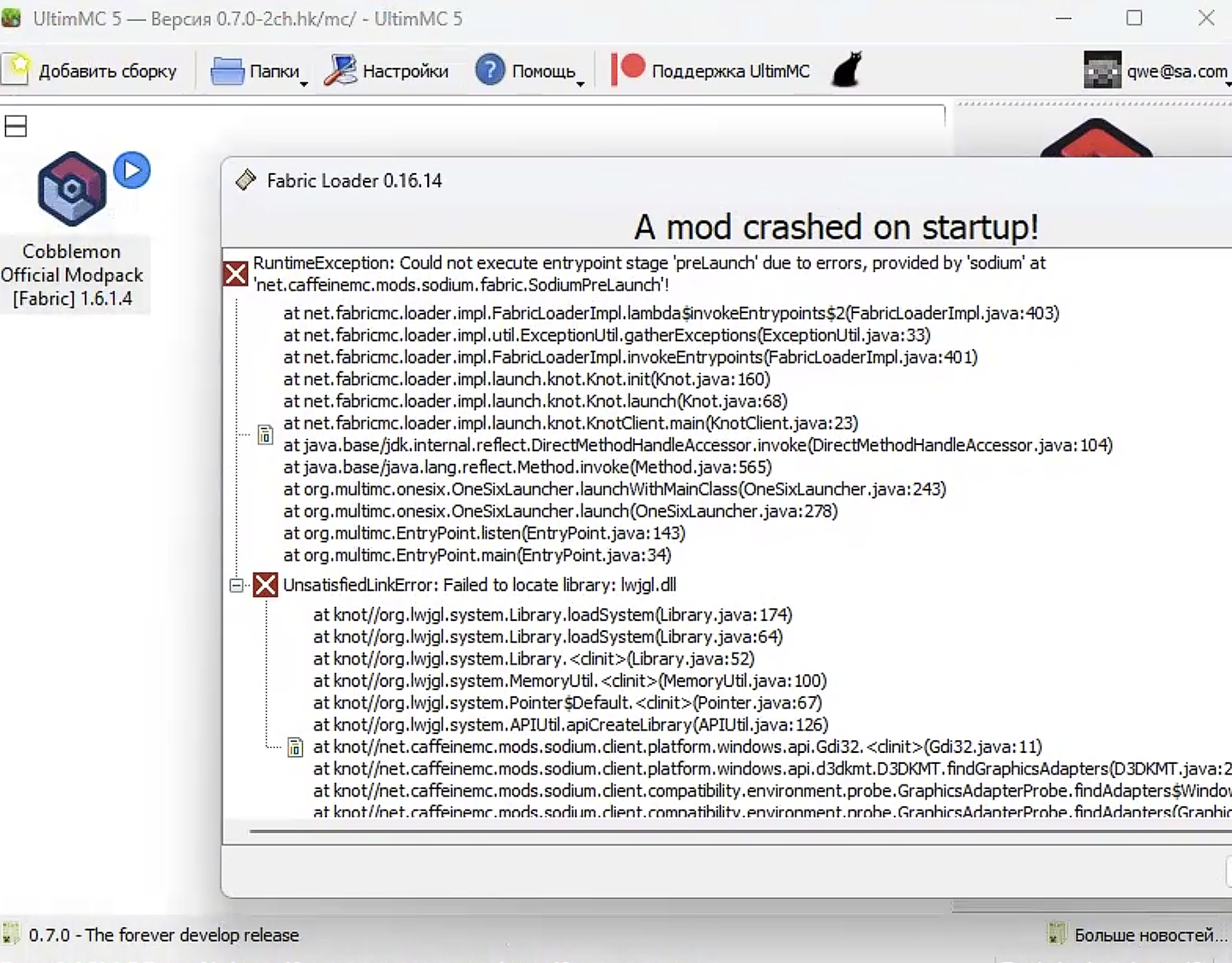Screen dimensions: 1232x963
Task: Select the Cobblemon modpack instance icon
Action: click(72, 189)
